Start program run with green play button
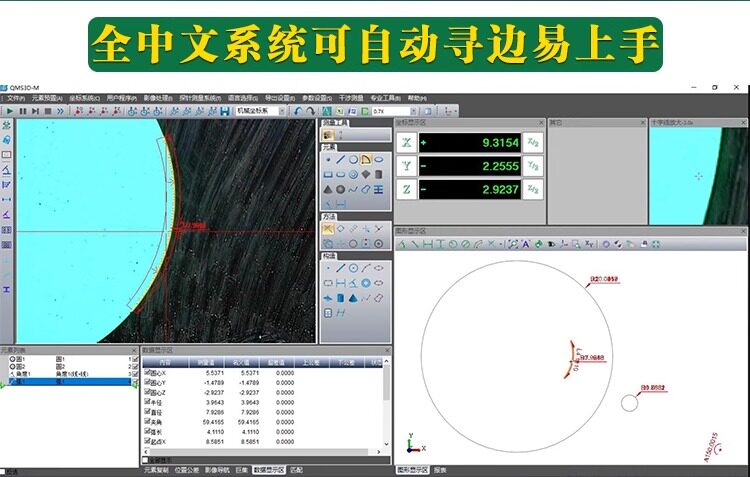The width and height of the screenshot is (750, 477). 10,111
